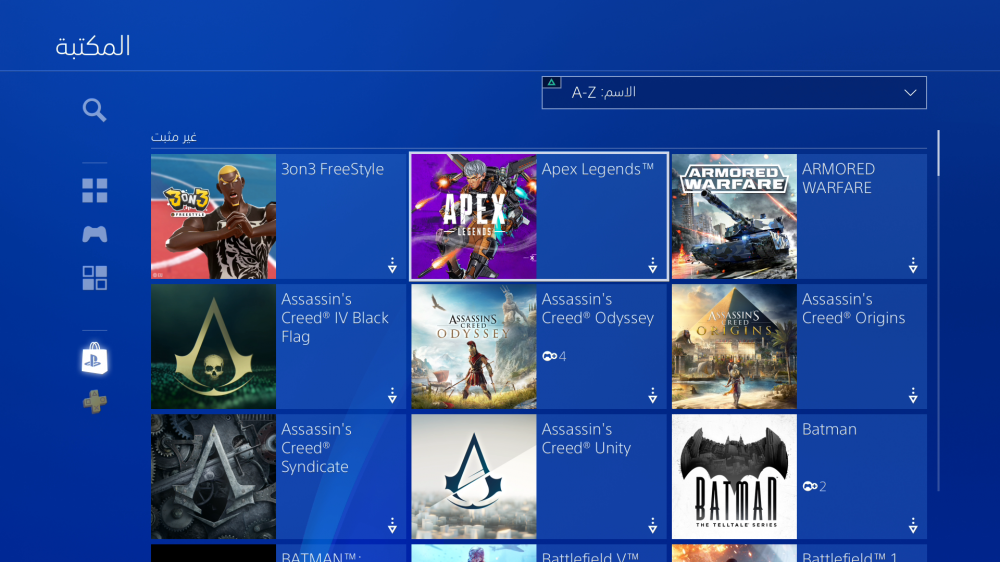Open the A-Z name sort dropdown
Screen dimensions: 1000x562
[734, 92]
